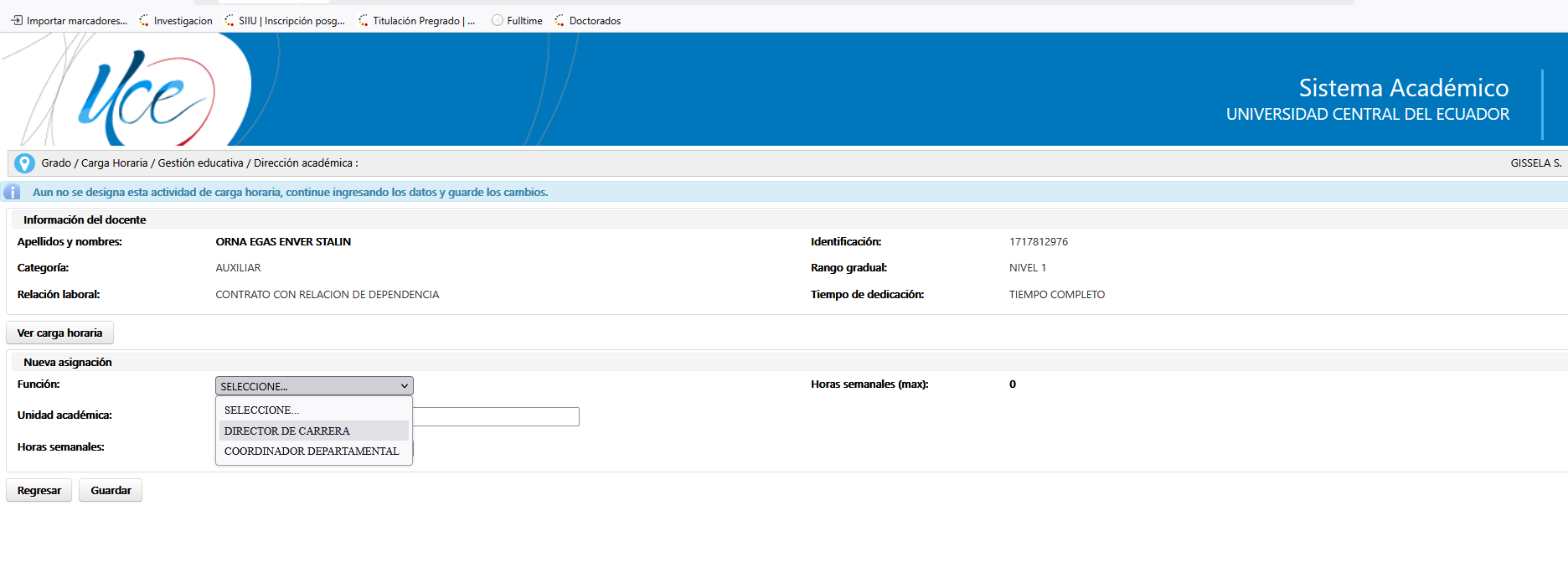The width and height of the screenshot is (1568, 583).
Task: Open the Importar marcadores bookmark
Action: 70,21
